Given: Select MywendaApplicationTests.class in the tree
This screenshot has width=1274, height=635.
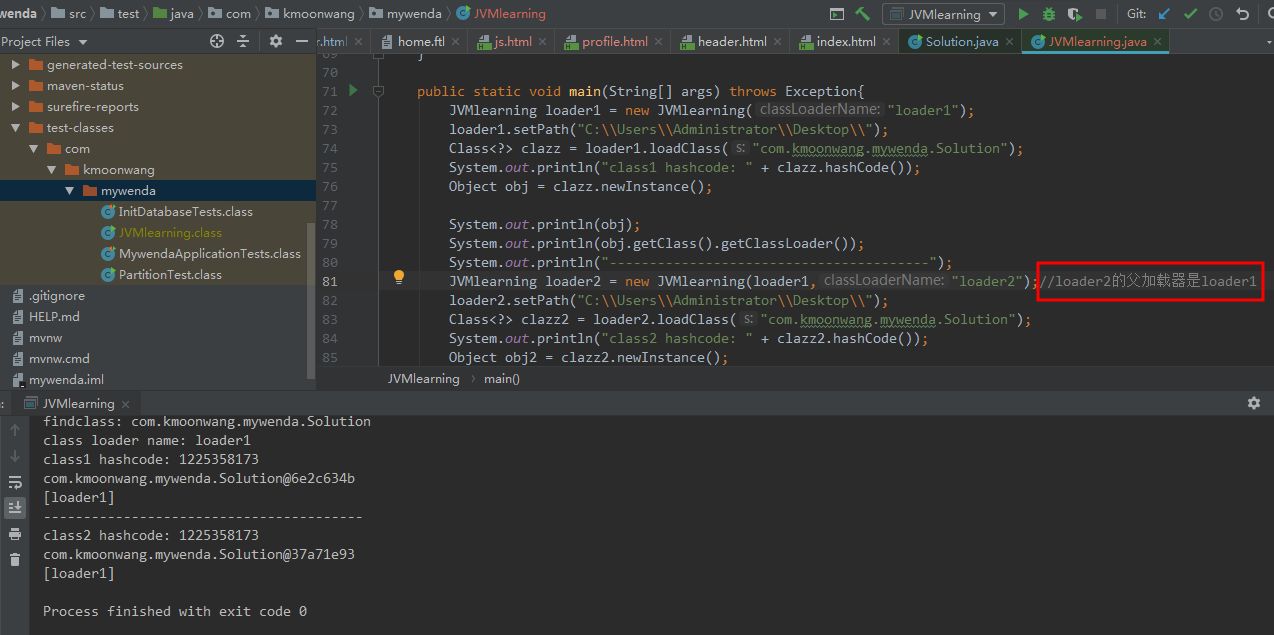Looking at the screenshot, I should [209, 254].
